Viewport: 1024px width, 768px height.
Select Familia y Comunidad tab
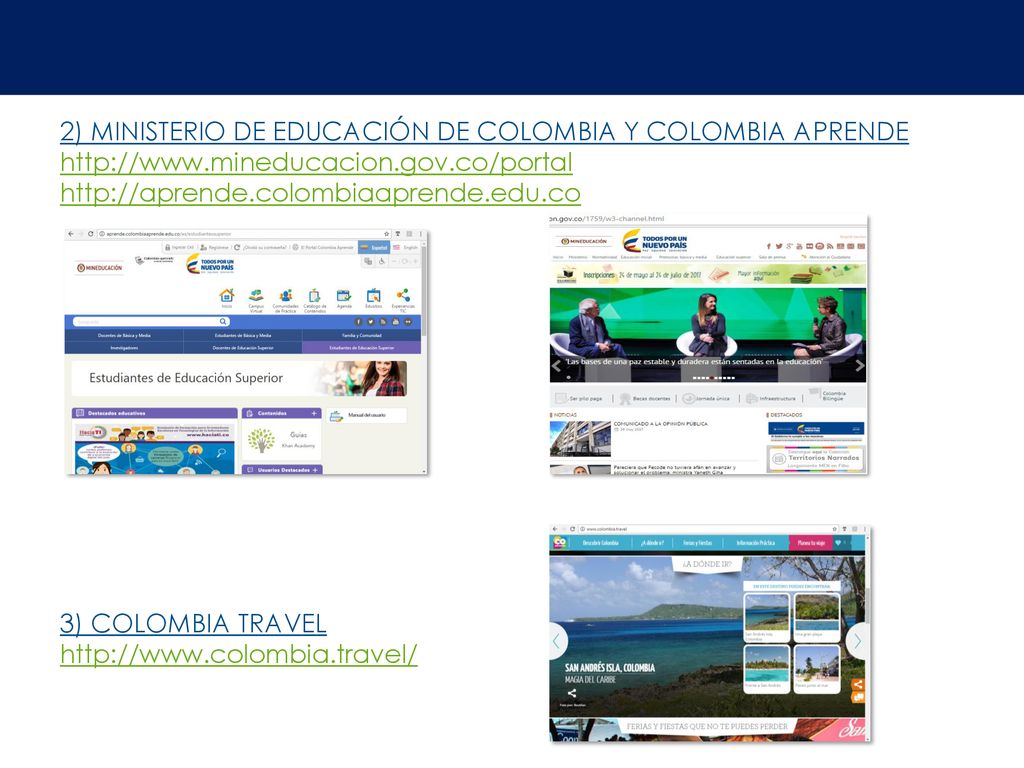(x=361, y=335)
